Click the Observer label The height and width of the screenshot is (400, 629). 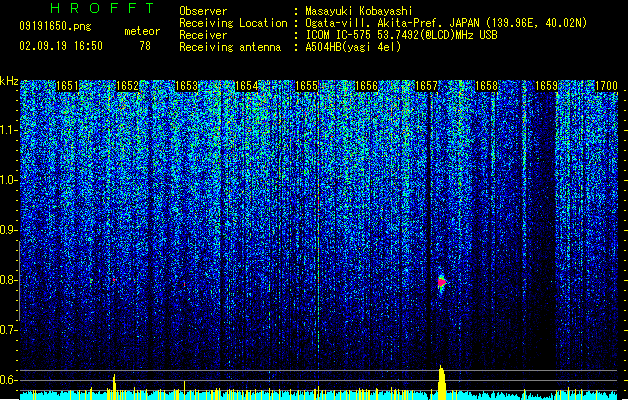click(x=203, y=11)
